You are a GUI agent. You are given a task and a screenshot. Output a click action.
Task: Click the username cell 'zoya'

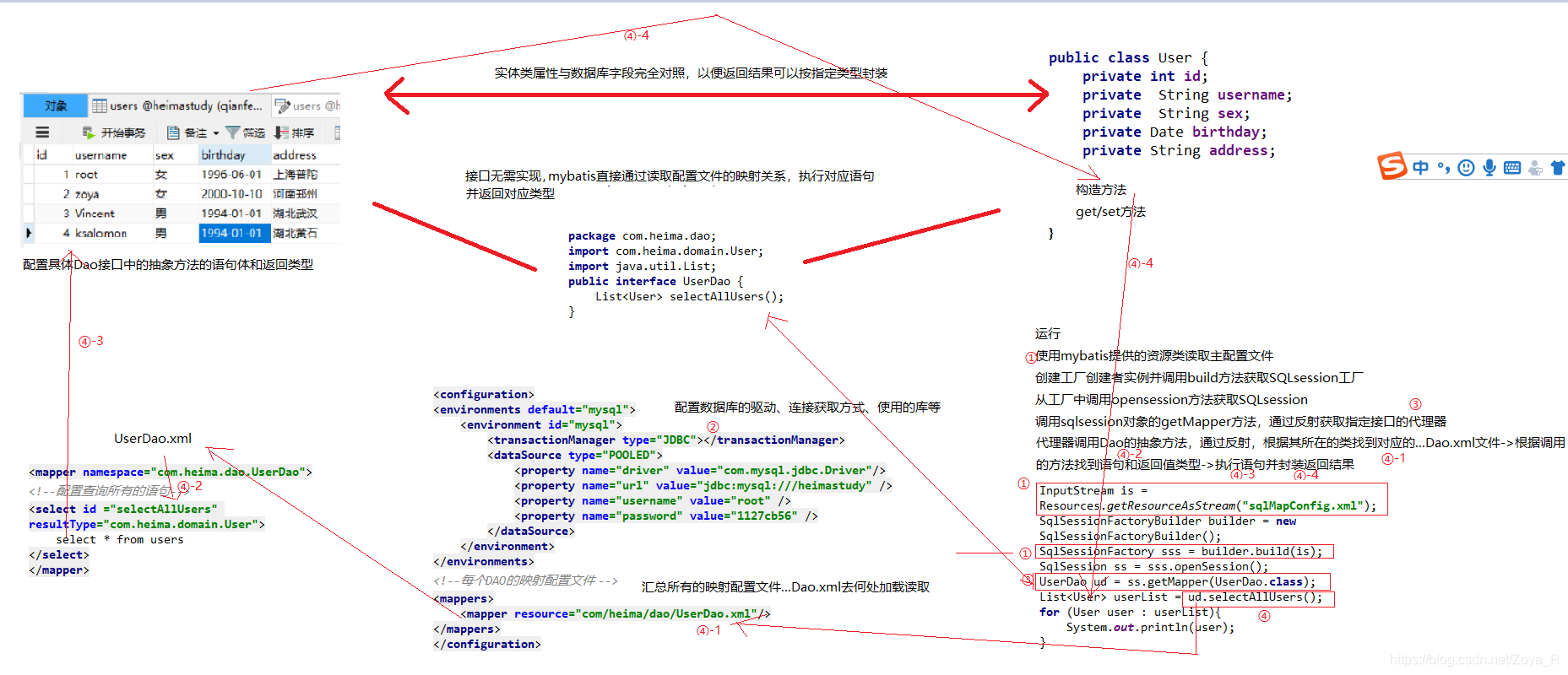111,194
